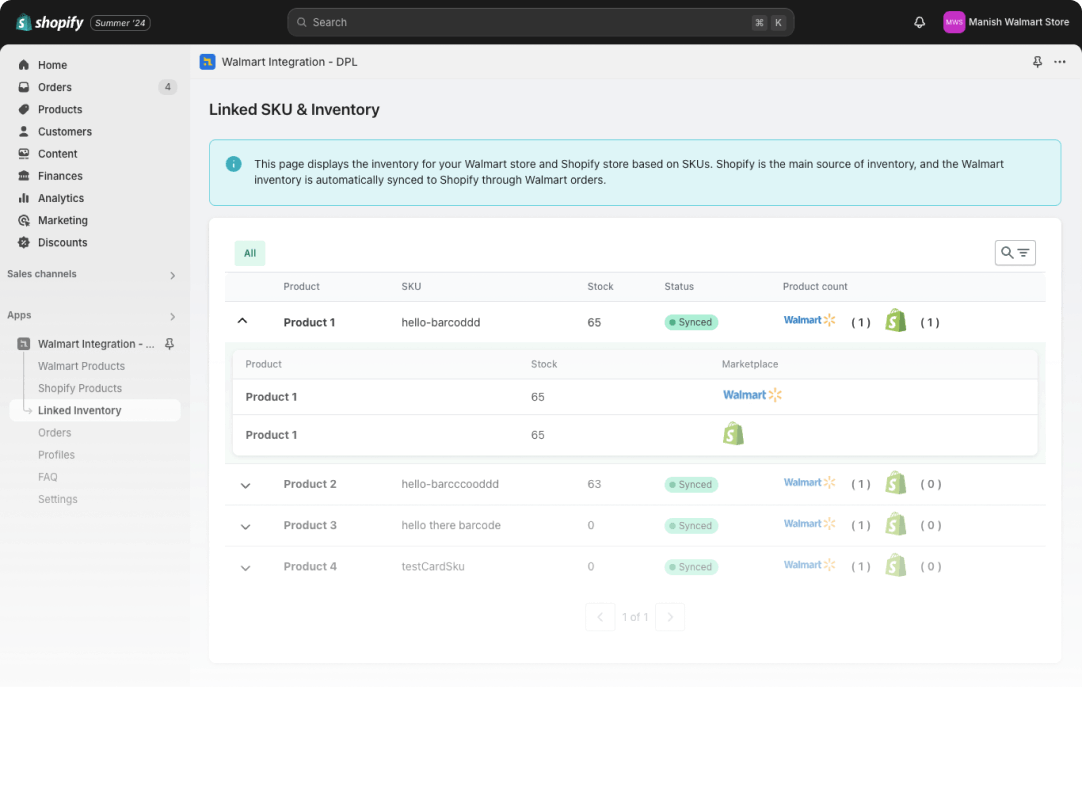The height and width of the screenshot is (806, 1082).
Task: Pin the Walmart Integration - DPL page
Action: tap(1037, 61)
